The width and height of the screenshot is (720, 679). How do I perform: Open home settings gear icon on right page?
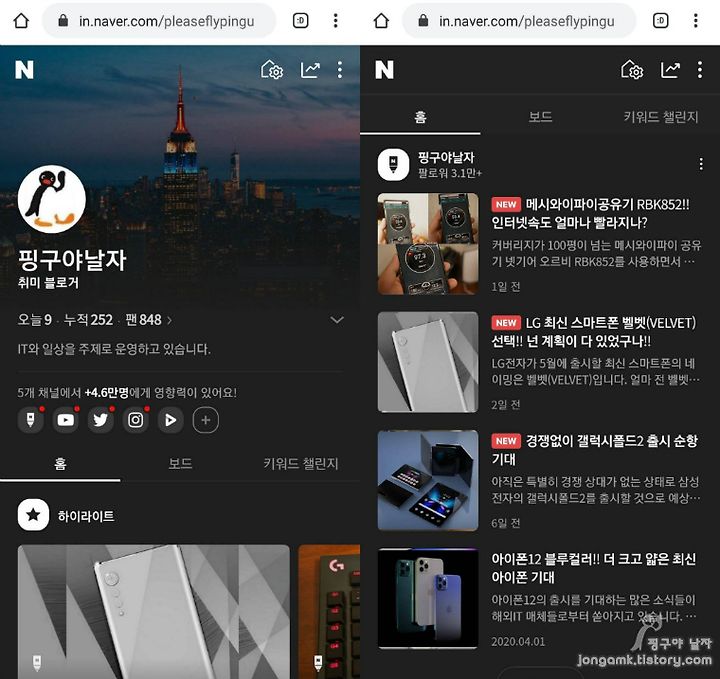(632, 70)
